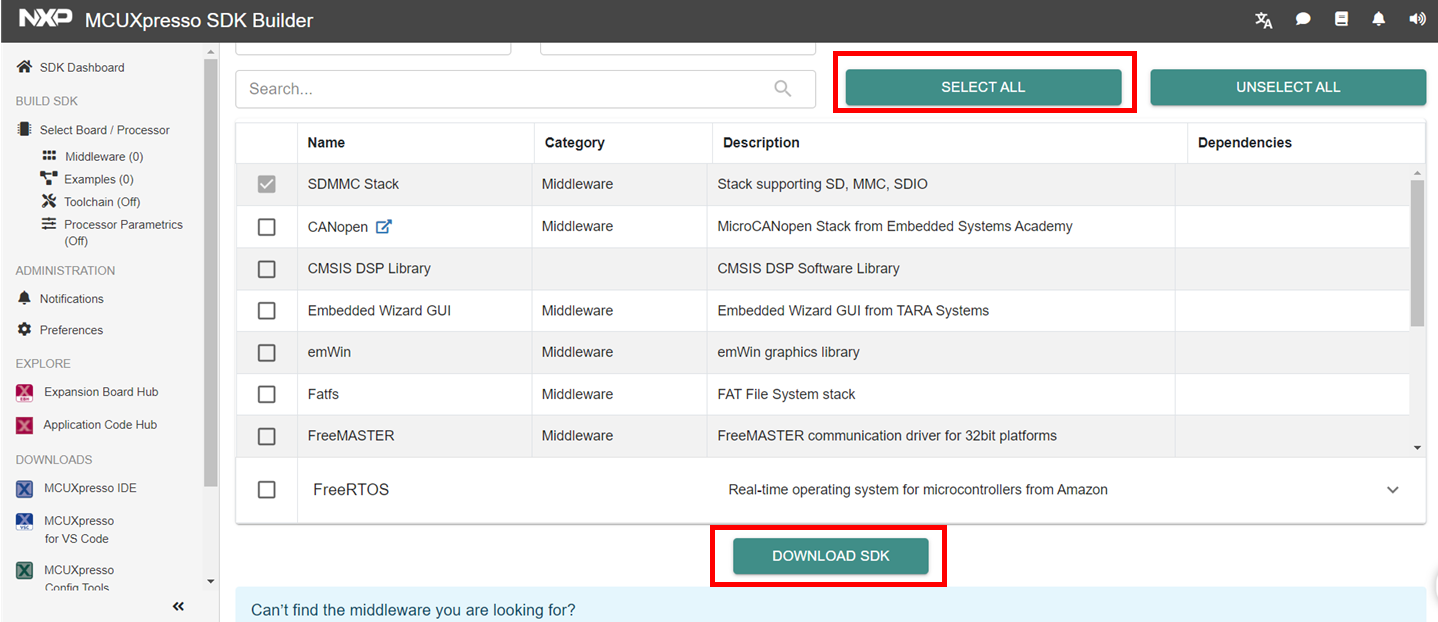This screenshot has width=1438, height=622.
Task: Click the Name column header
Action: point(326,143)
